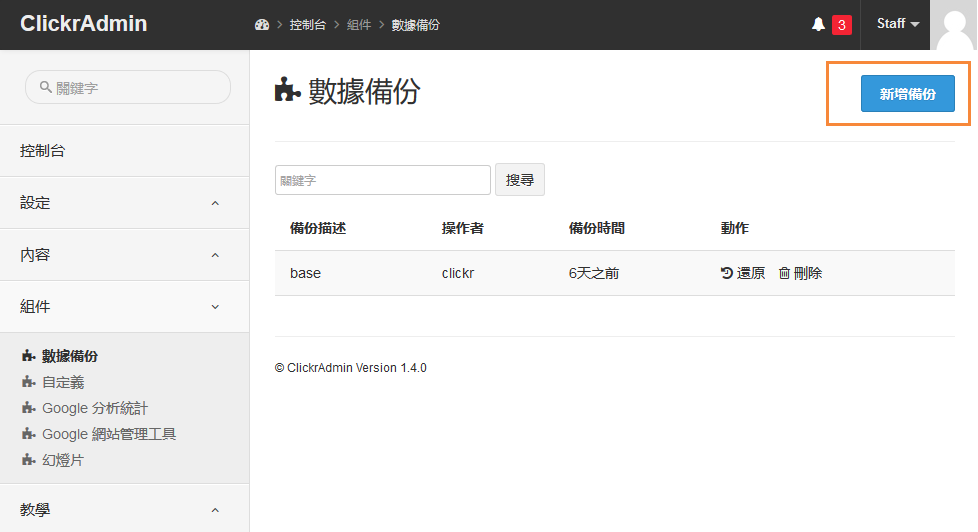
Task: Toggle the 組件 section chevron
Action: [215, 307]
